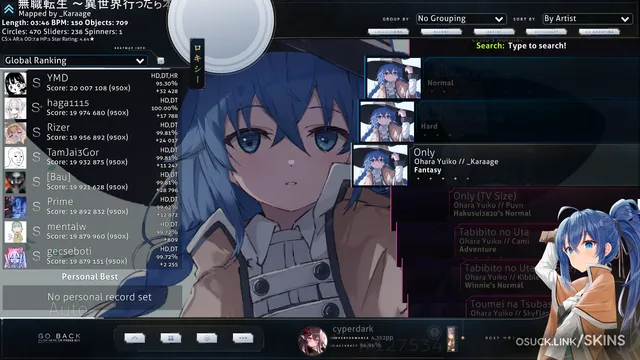640x360 pixels.
Task: Select the Hard difficulty card
Action: tap(499, 122)
